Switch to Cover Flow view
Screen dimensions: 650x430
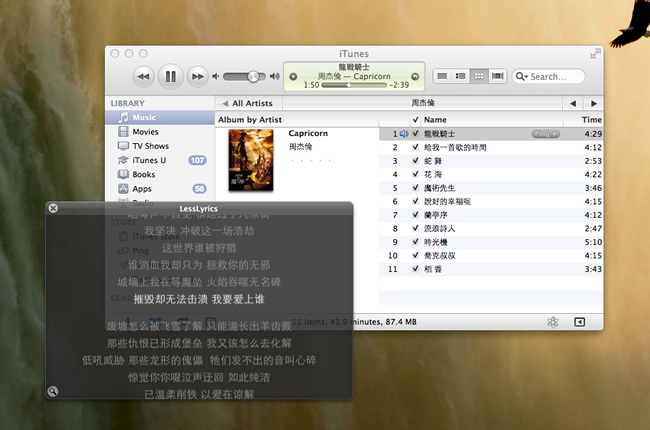click(x=497, y=76)
